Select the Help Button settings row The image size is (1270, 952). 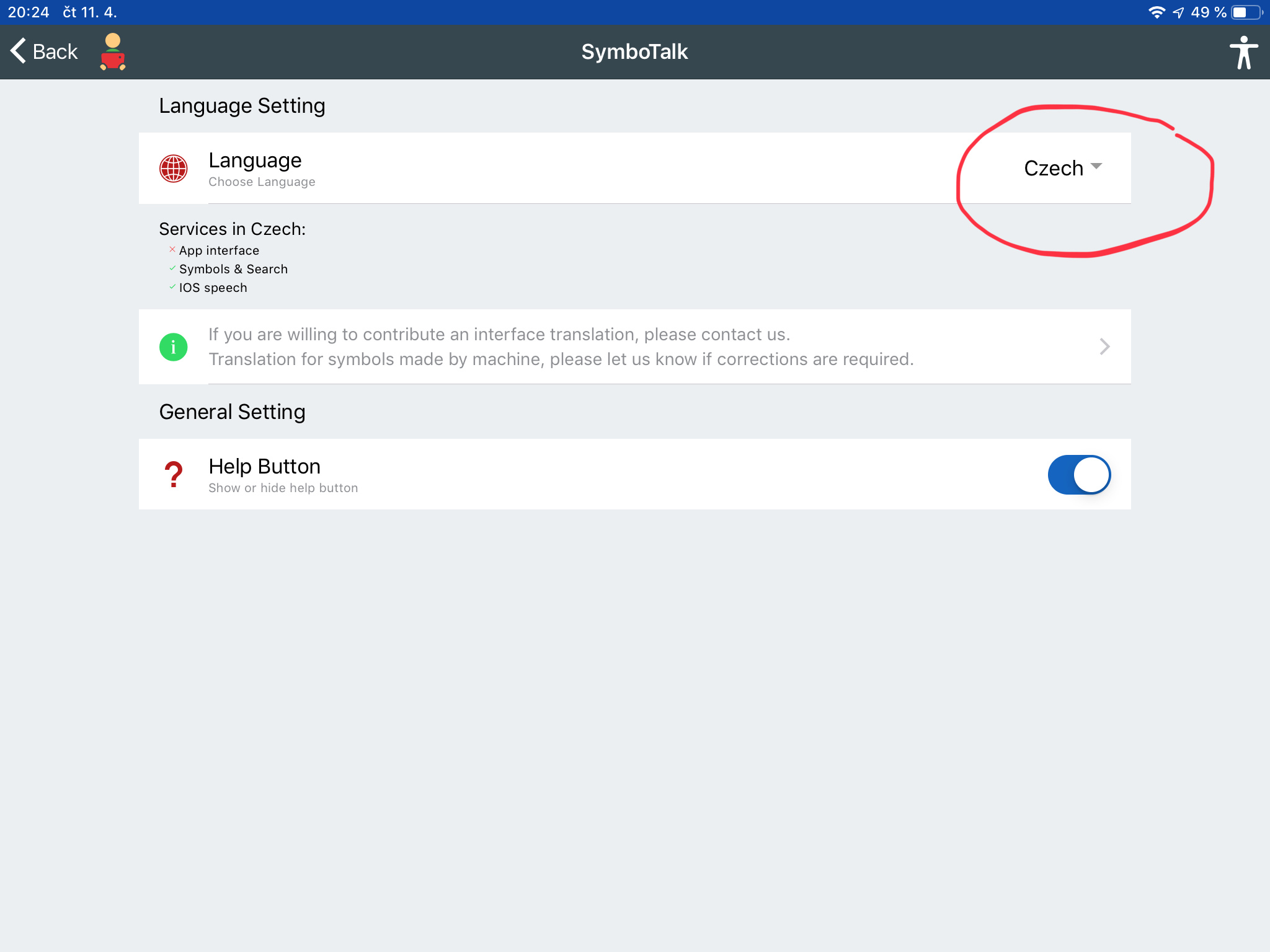(x=635, y=474)
